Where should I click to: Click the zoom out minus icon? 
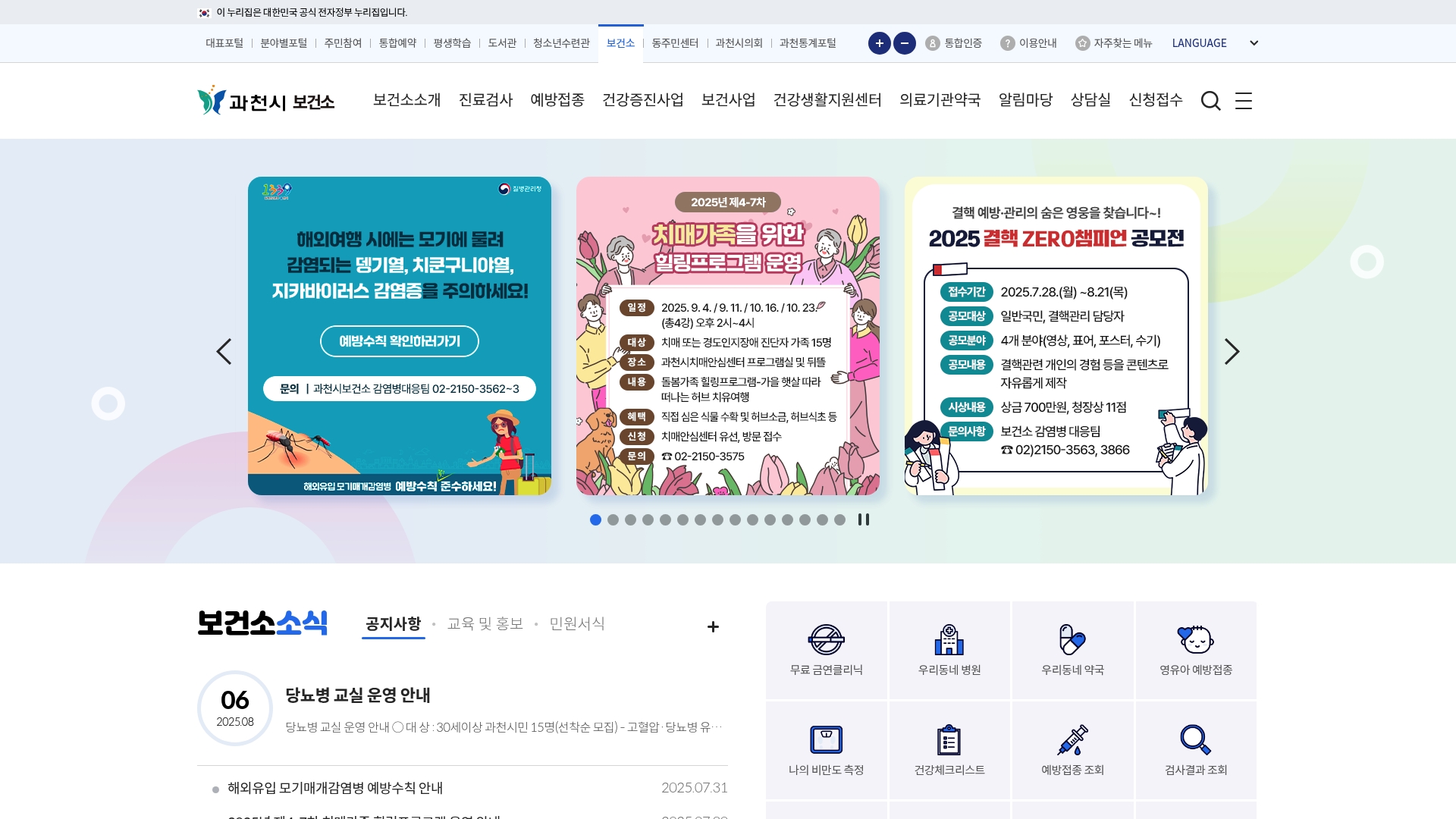click(x=904, y=43)
